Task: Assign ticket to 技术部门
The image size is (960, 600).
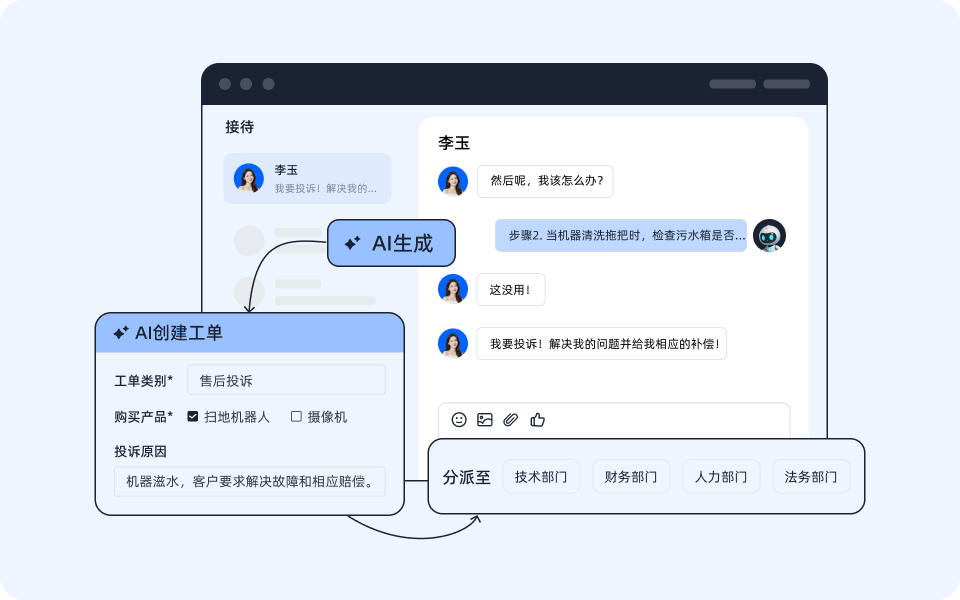Action: pyautogui.click(x=541, y=476)
